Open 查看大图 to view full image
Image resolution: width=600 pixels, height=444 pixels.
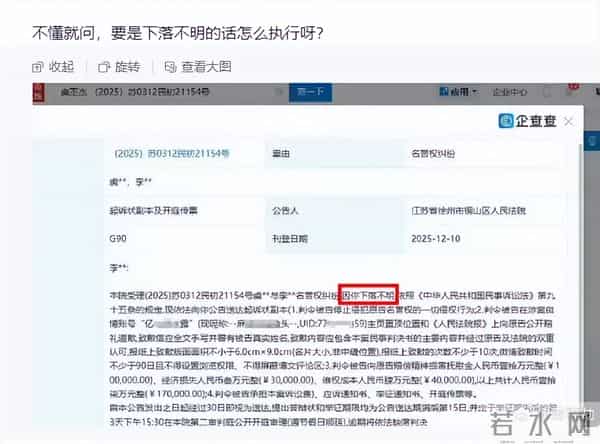point(198,67)
